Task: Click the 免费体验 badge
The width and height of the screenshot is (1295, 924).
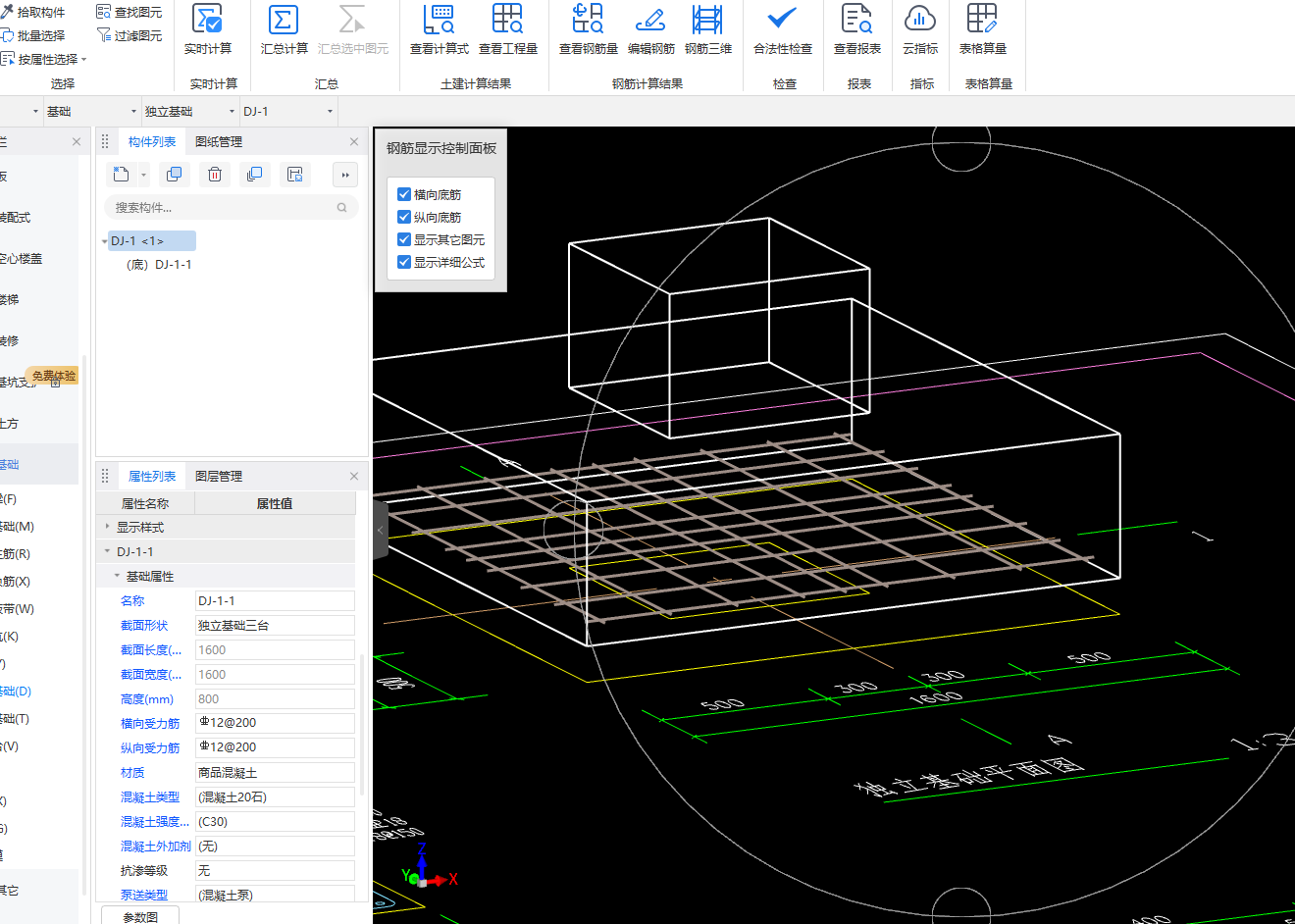Action: 54,376
